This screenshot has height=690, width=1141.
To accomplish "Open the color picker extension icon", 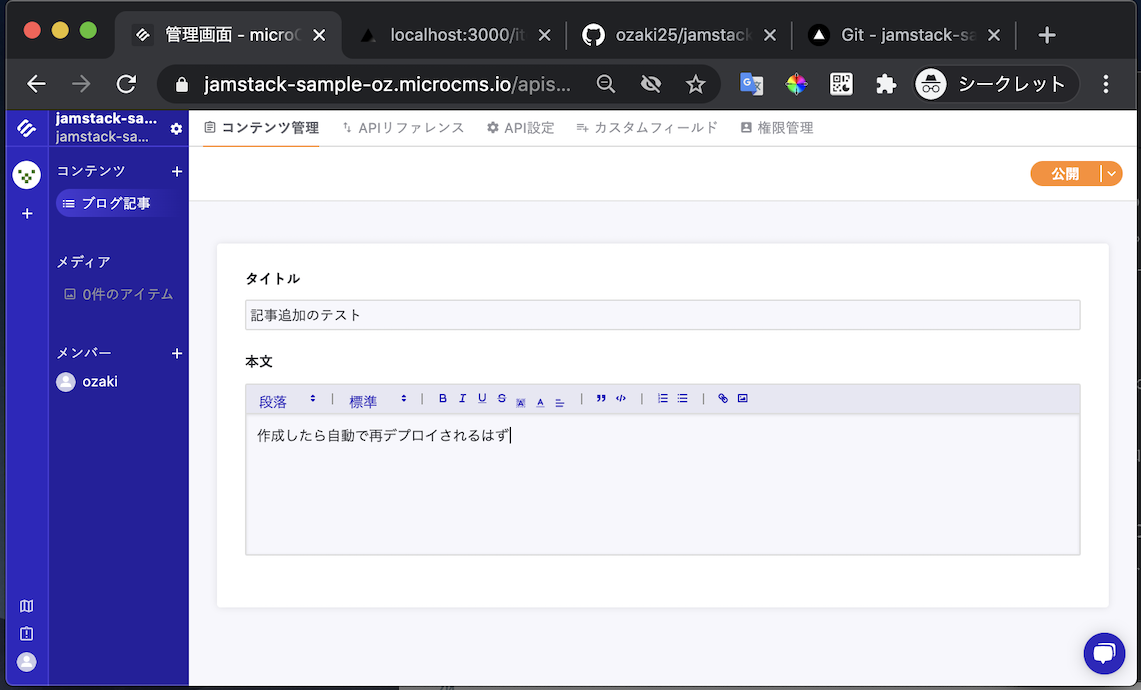I will tap(796, 84).
